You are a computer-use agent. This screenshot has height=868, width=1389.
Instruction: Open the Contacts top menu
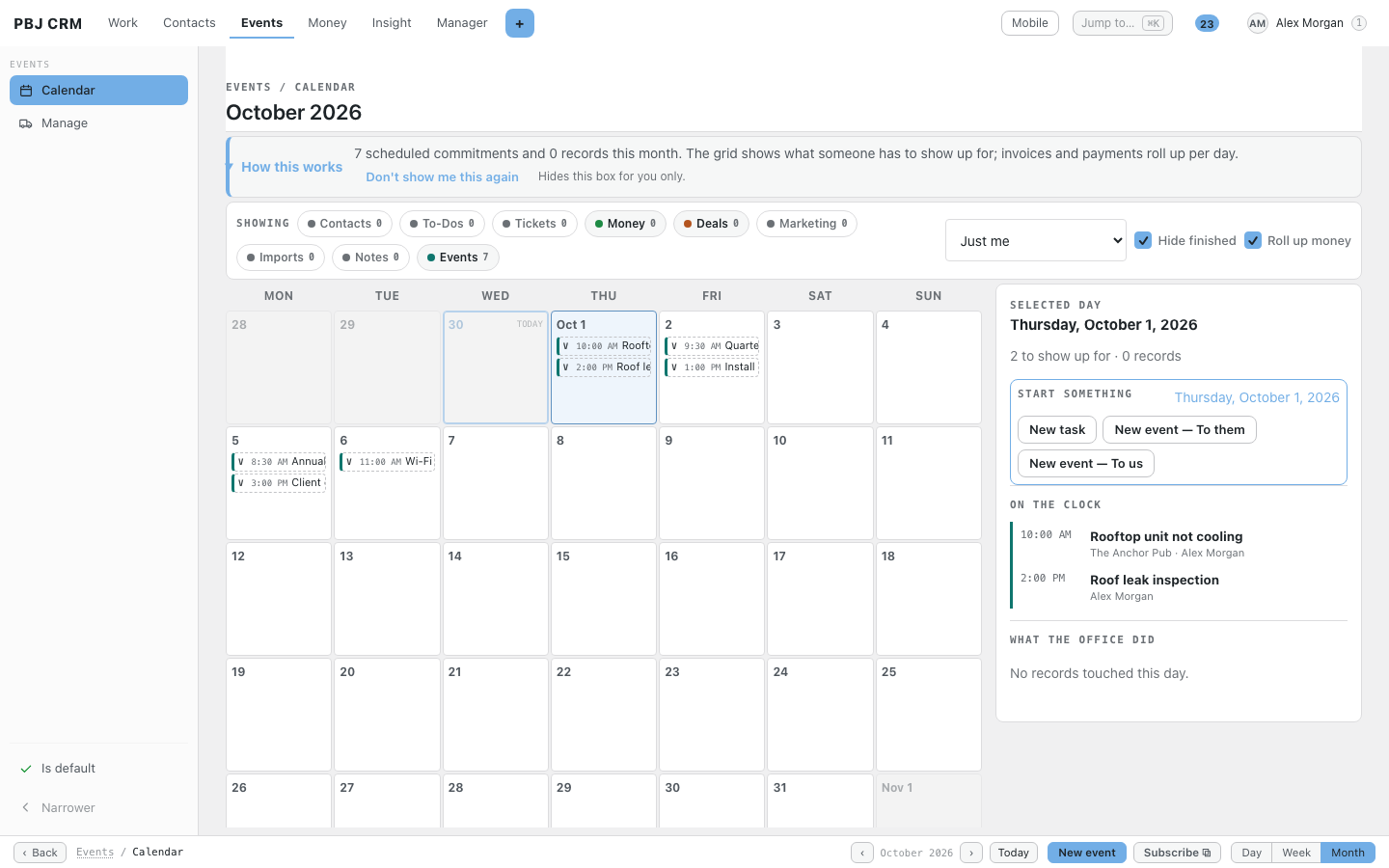189,23
